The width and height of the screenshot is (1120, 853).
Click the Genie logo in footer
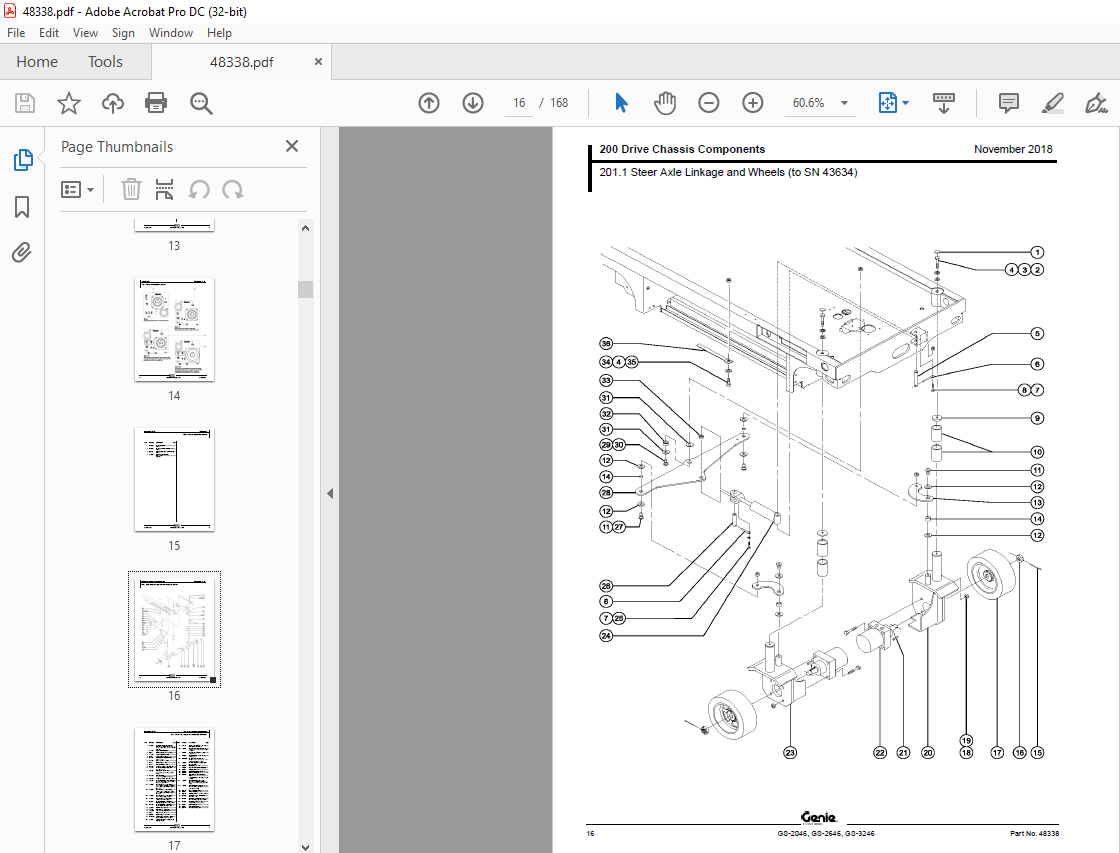(x=819, y=817)
